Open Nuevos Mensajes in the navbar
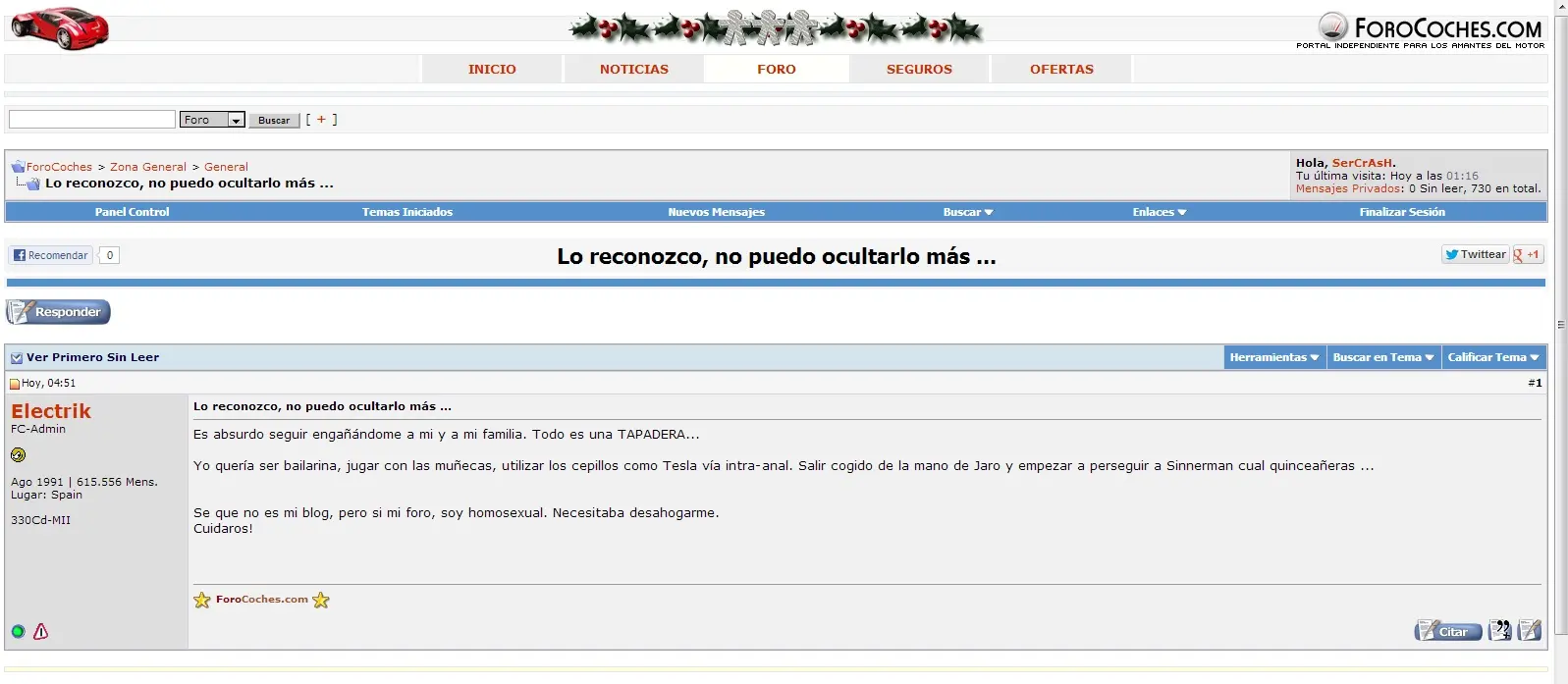1568x684 pixels. [717, 212]
